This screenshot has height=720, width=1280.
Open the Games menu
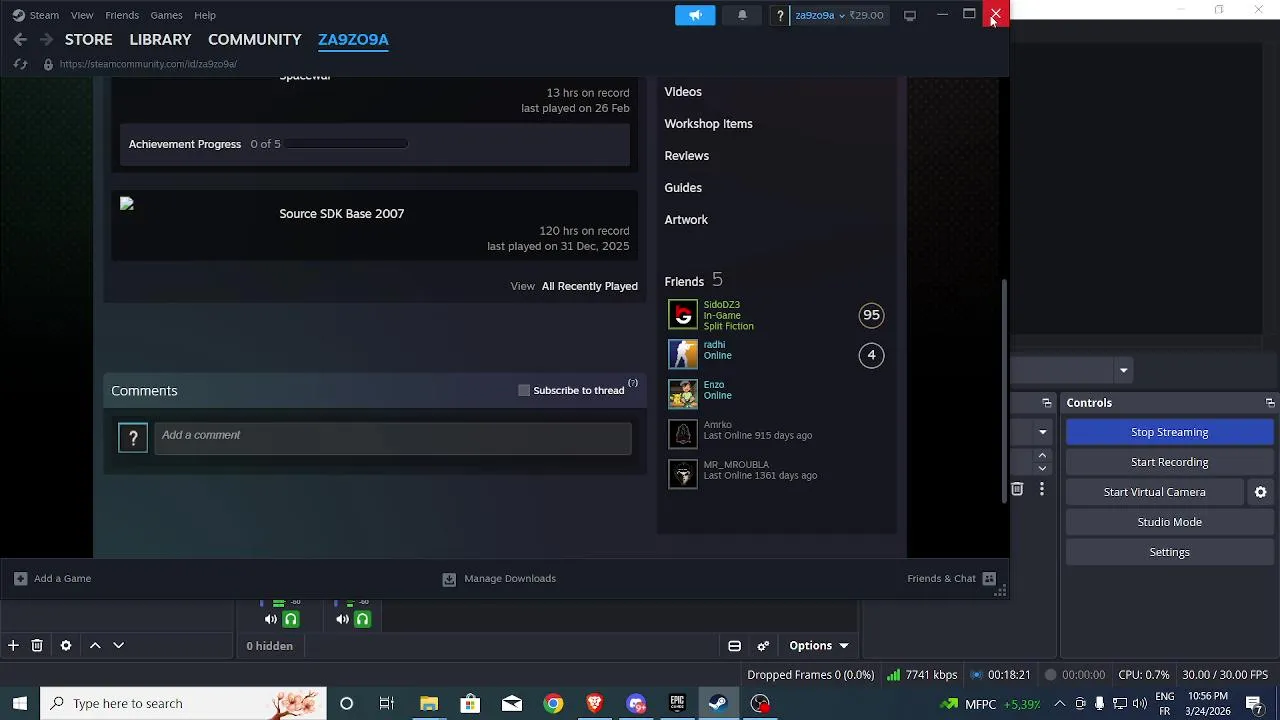coord(166,15)
